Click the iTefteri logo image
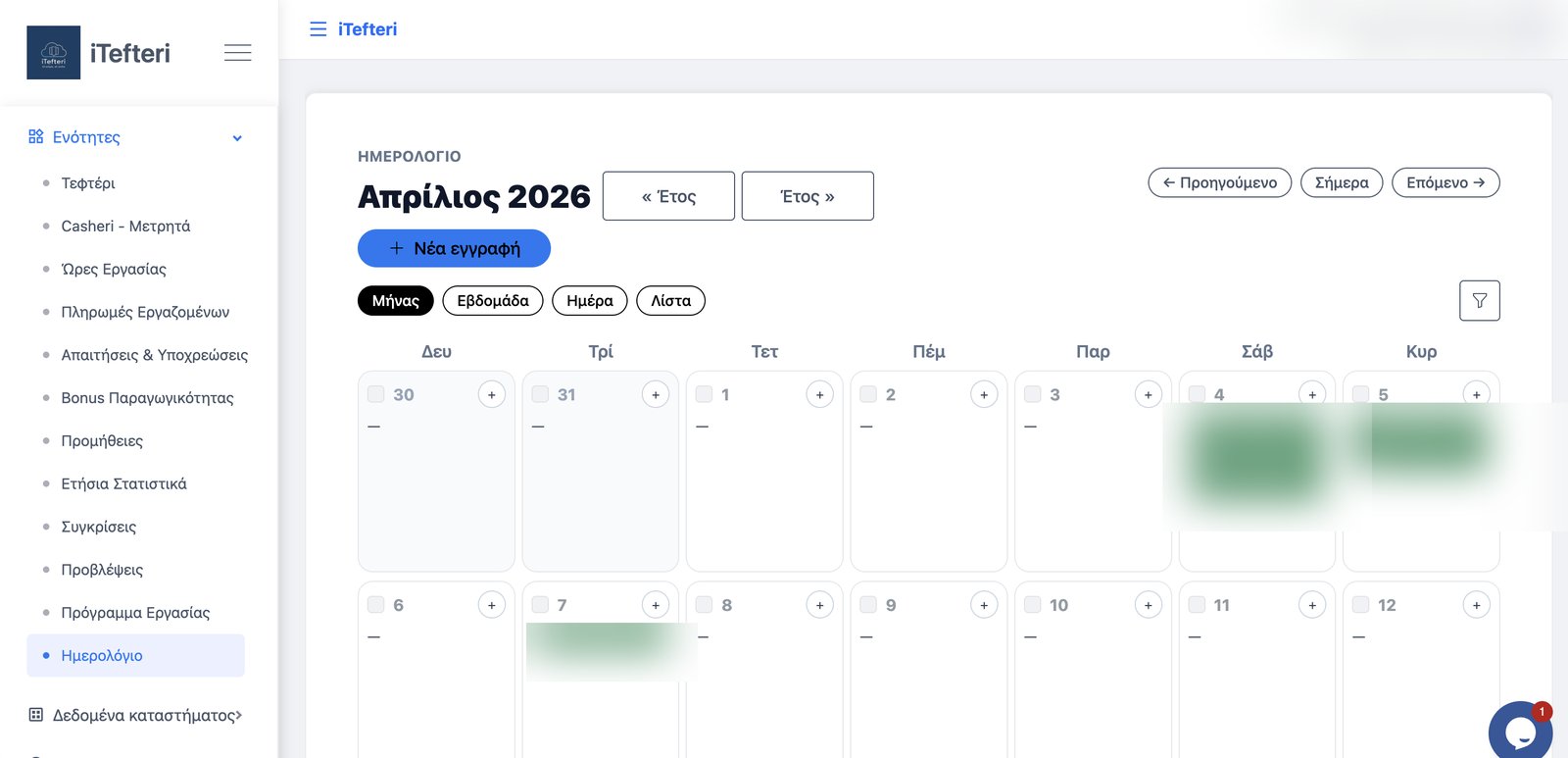This screenshot has height=758, width=1568. (53, 53)
